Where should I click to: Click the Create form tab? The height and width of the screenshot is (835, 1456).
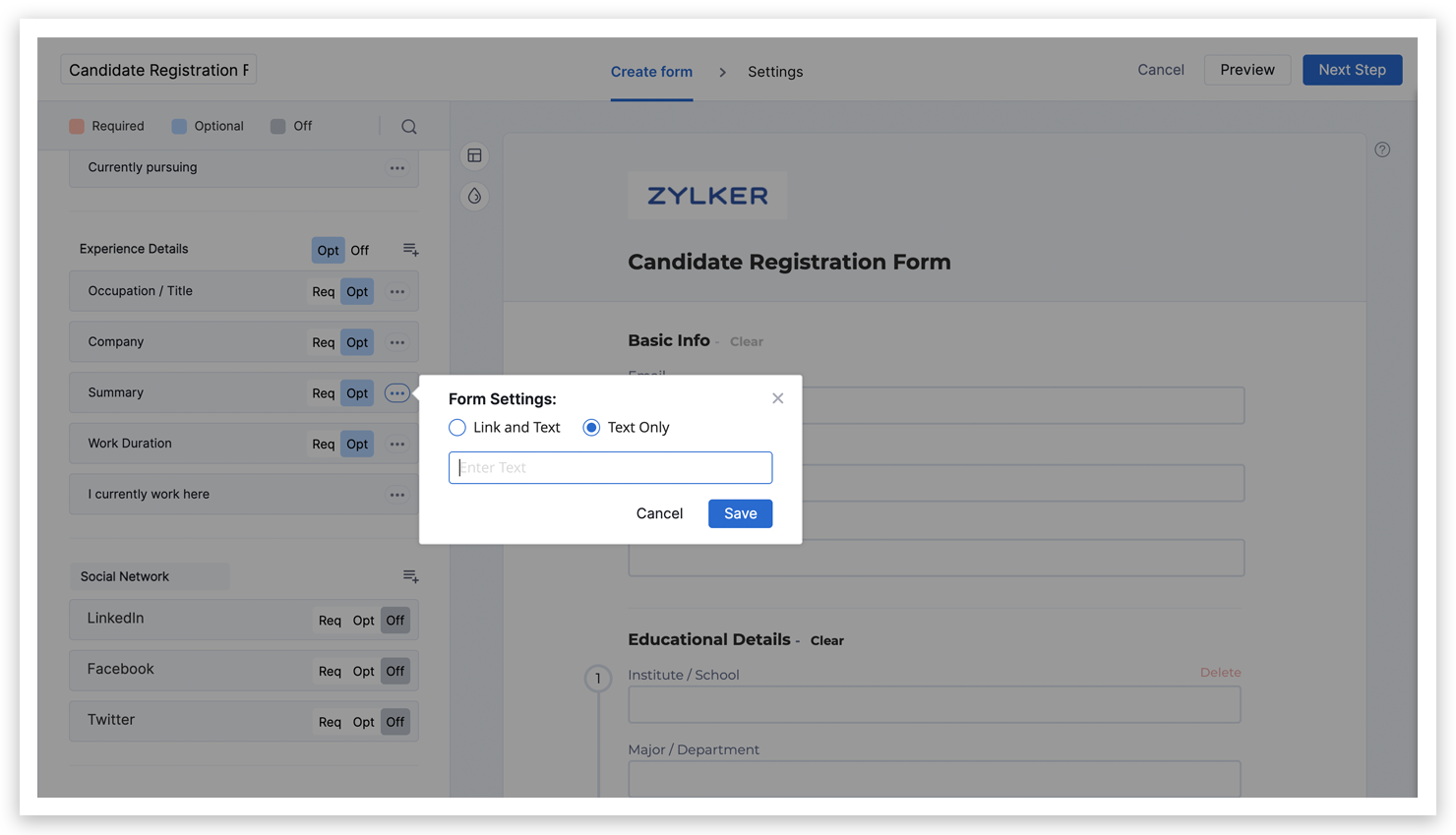651,72
